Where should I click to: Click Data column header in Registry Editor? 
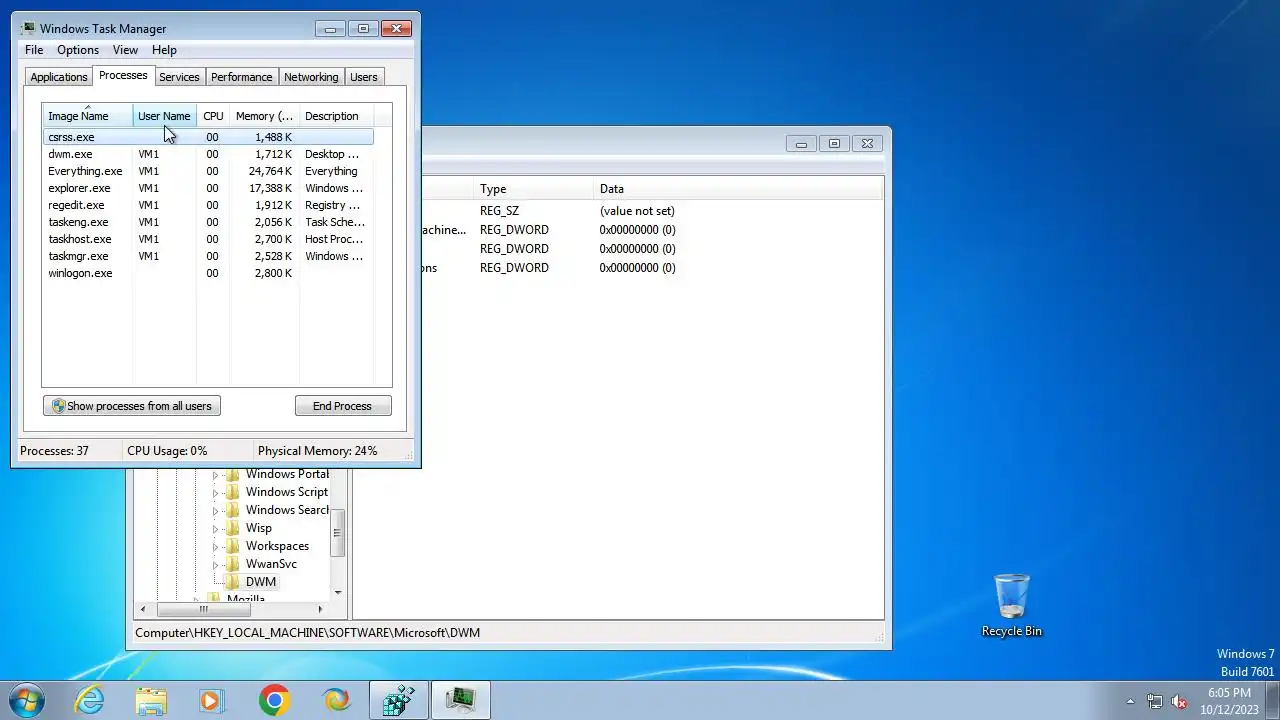(x=737, y=189)
